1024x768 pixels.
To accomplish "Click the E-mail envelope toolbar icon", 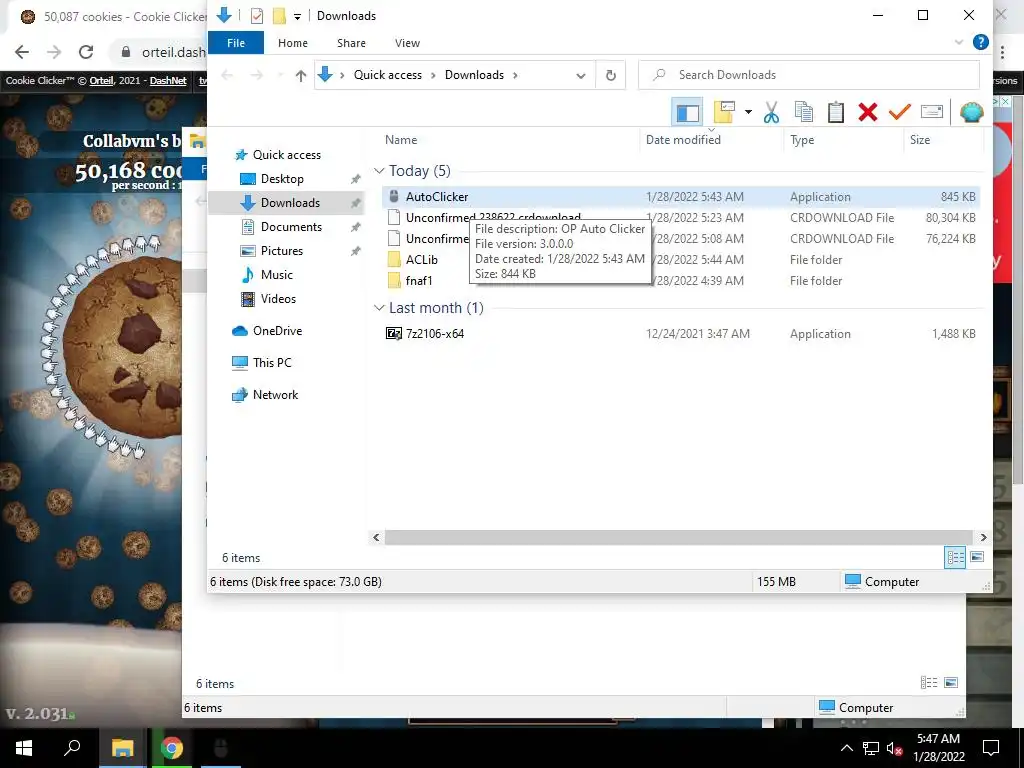I will coord(931,112).
